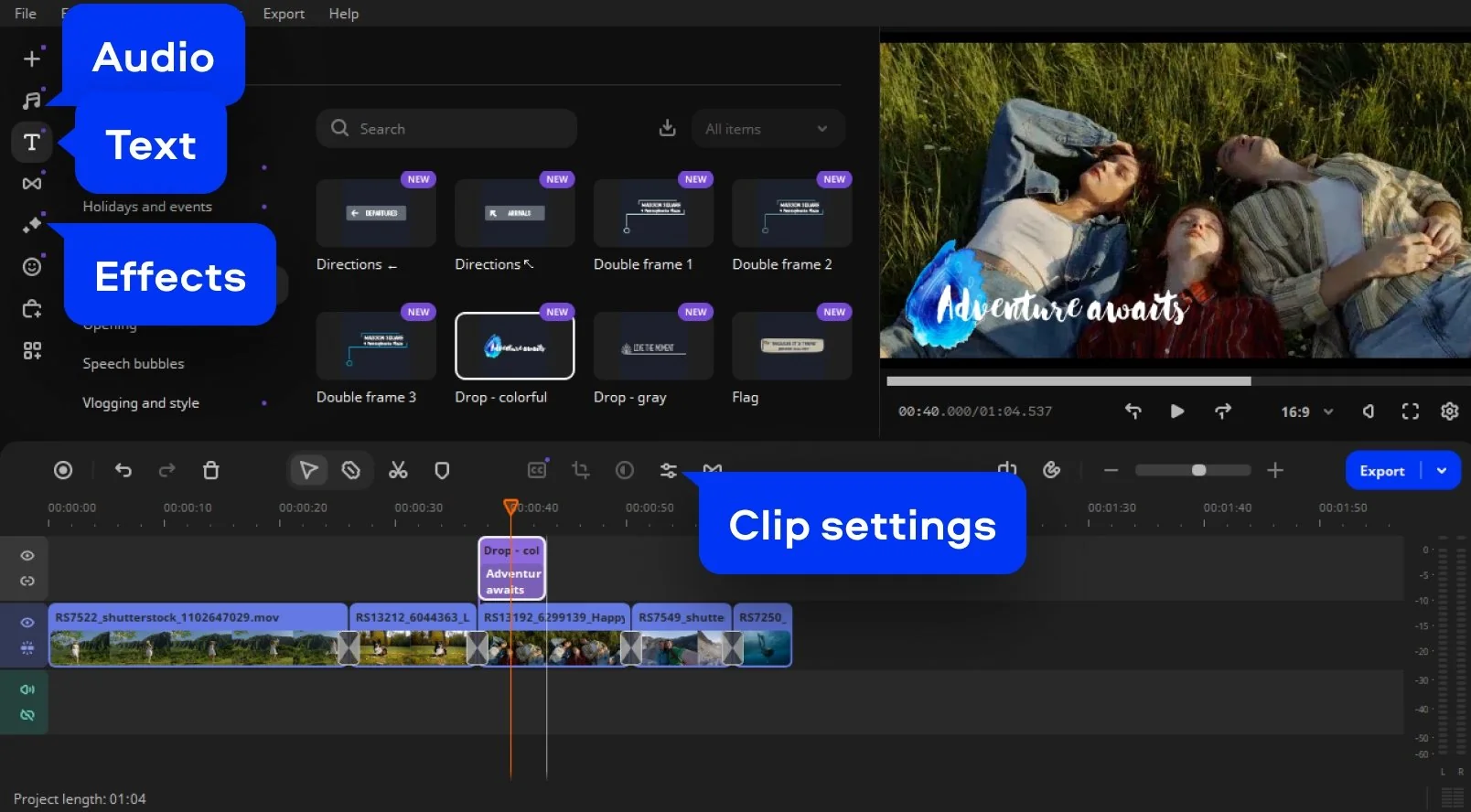Click the timeline zoom slider handle
This screenshot has width=1471, height=812.
1198,470
